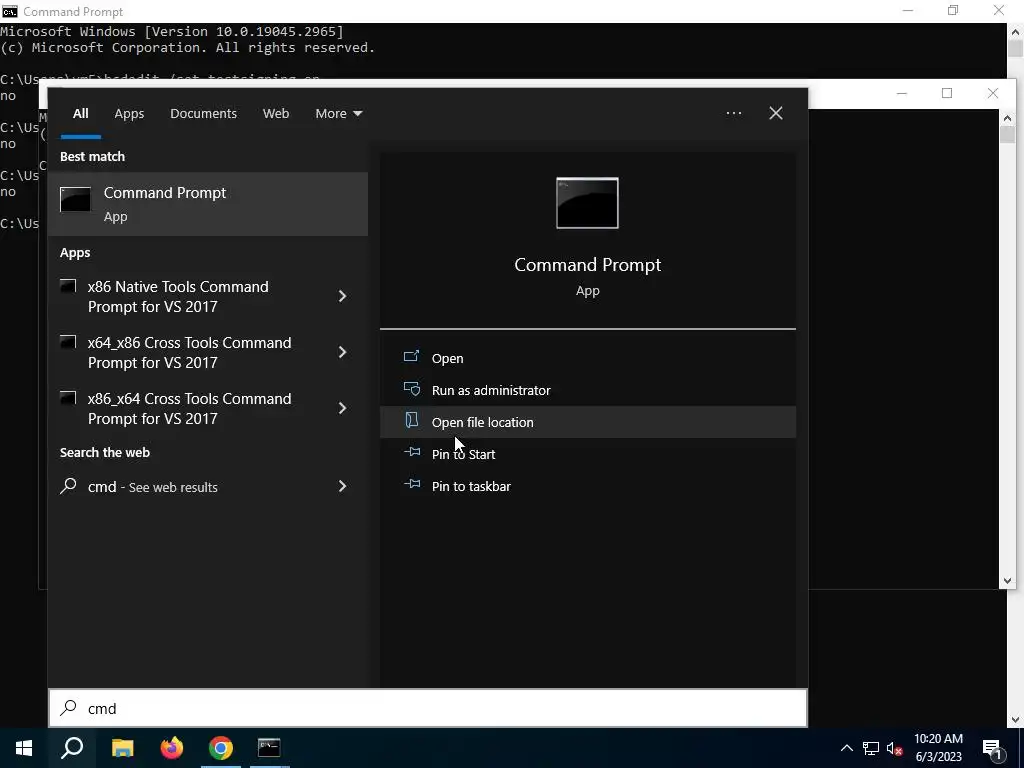
Task: Open Google Chrome from the taskbar
Action: click(x=221, y=748)
